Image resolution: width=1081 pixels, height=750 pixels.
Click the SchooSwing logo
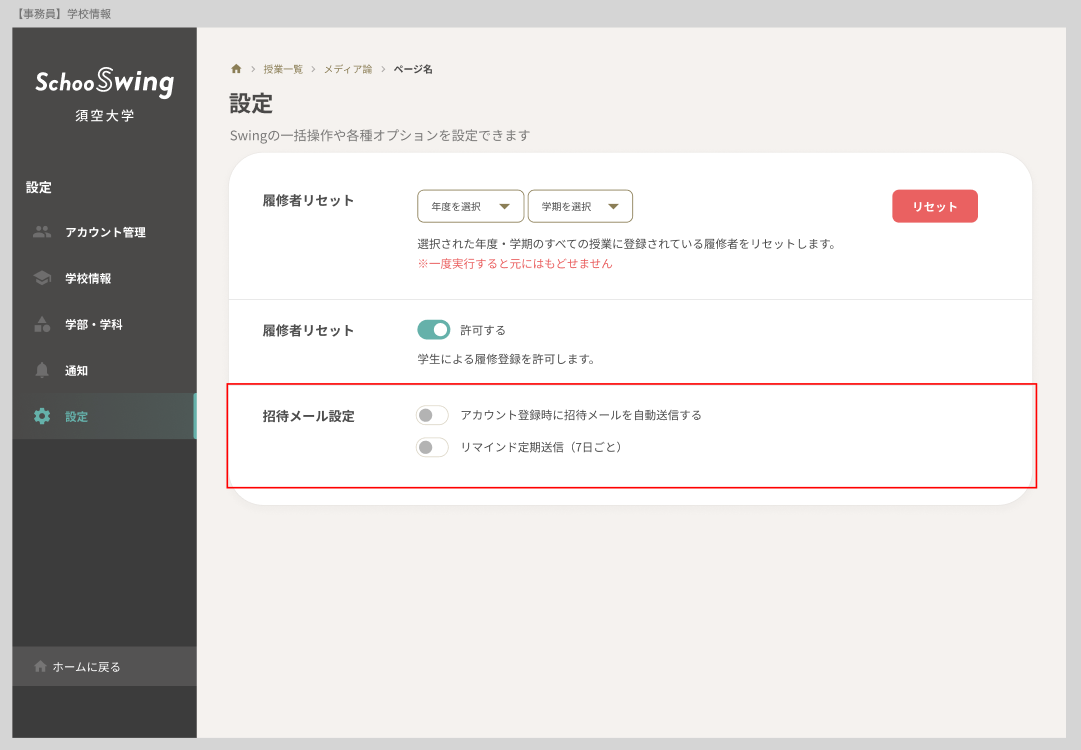click(103, 84)
